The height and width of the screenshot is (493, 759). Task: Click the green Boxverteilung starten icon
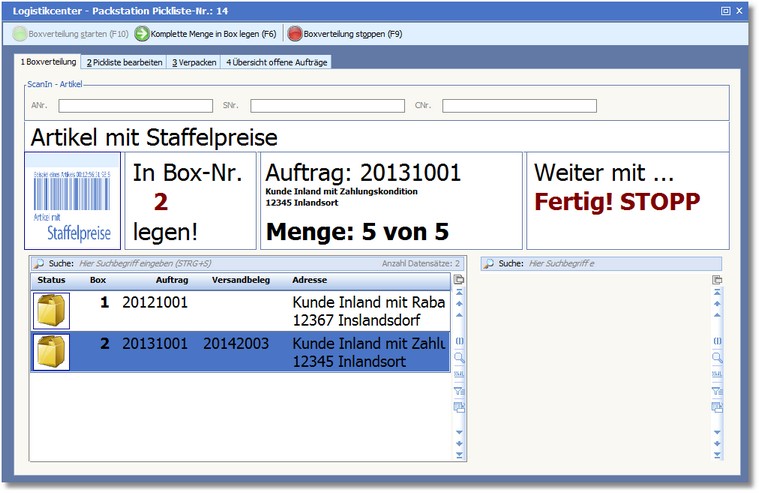pyautogui.click(x=20, y=33)
